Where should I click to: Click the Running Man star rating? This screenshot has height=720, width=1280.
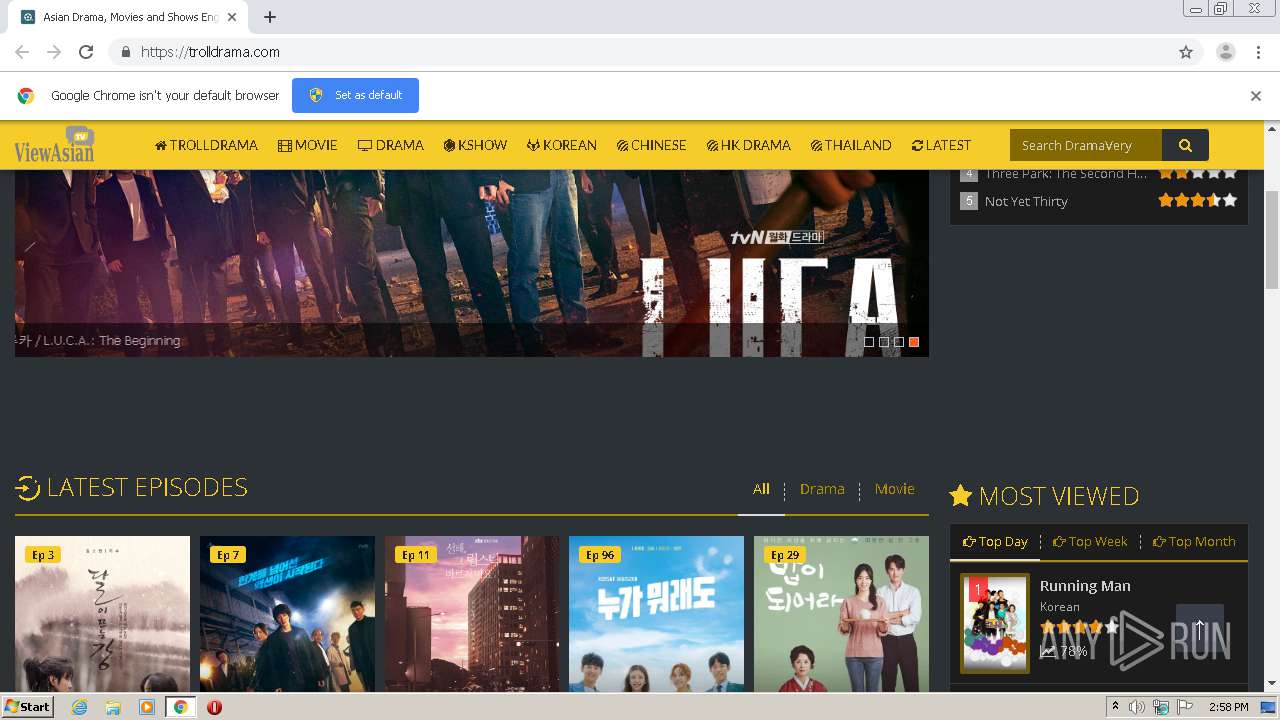pos(1079,627)
